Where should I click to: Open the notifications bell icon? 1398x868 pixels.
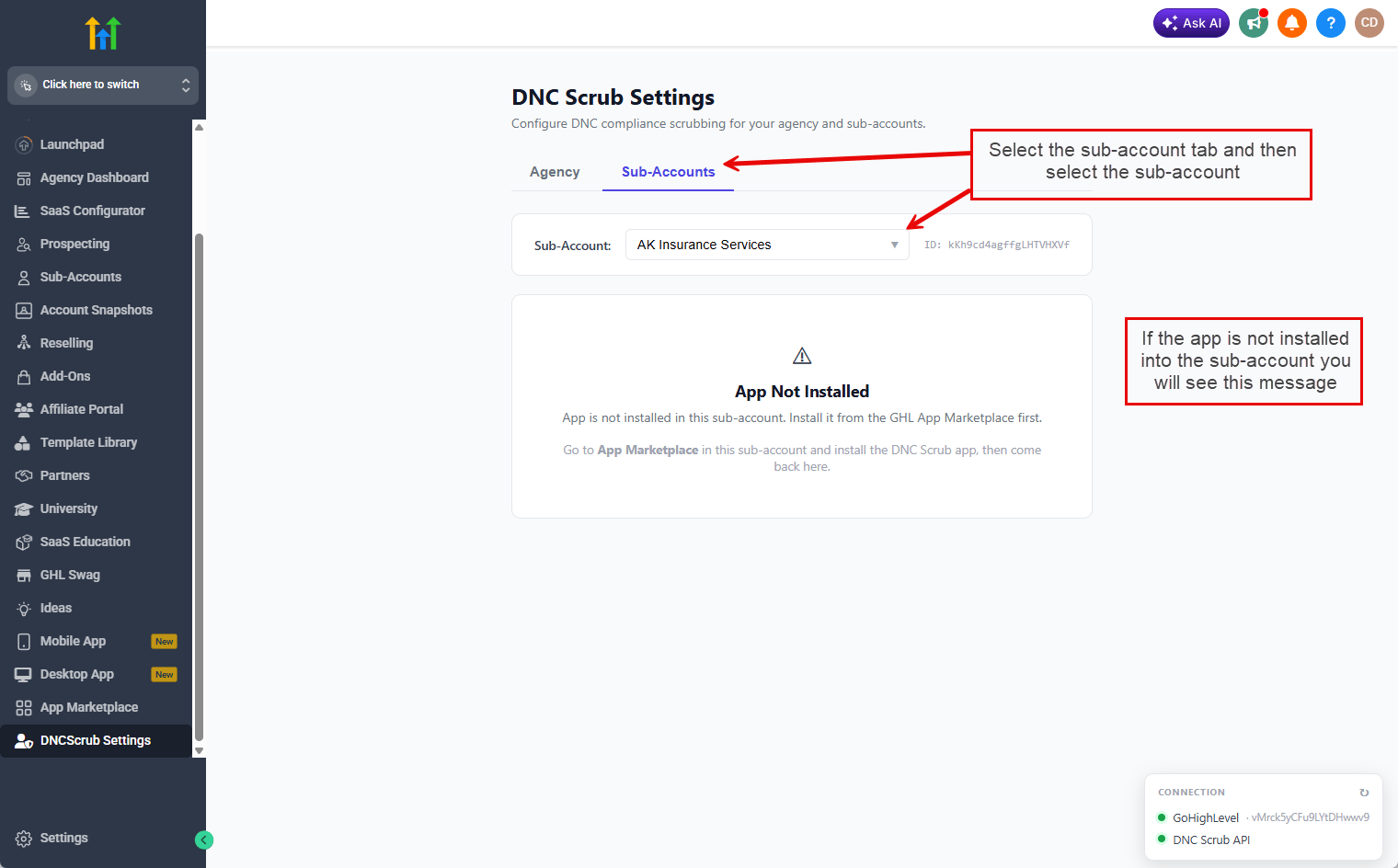pos(1292,23)
